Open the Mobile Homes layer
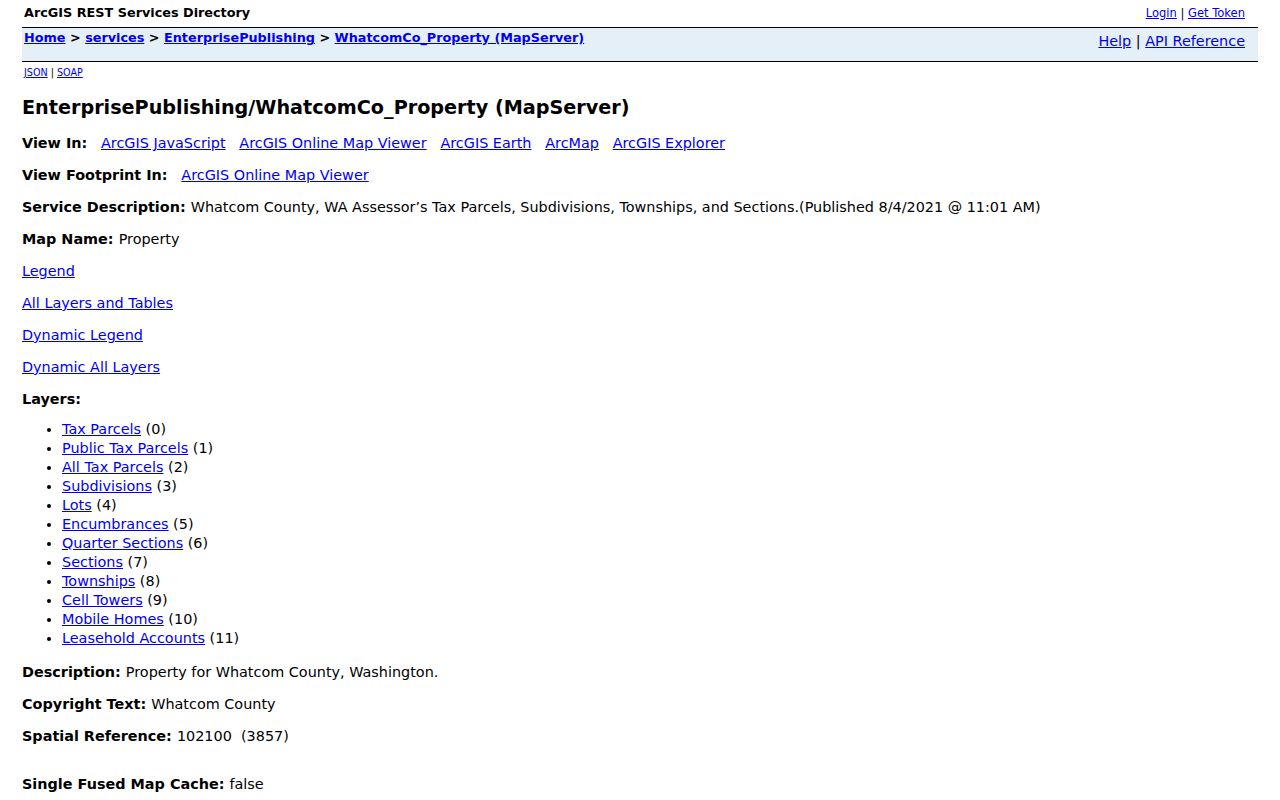Image resolution: width=1280 pixels, height=800 pixels. 112,619
